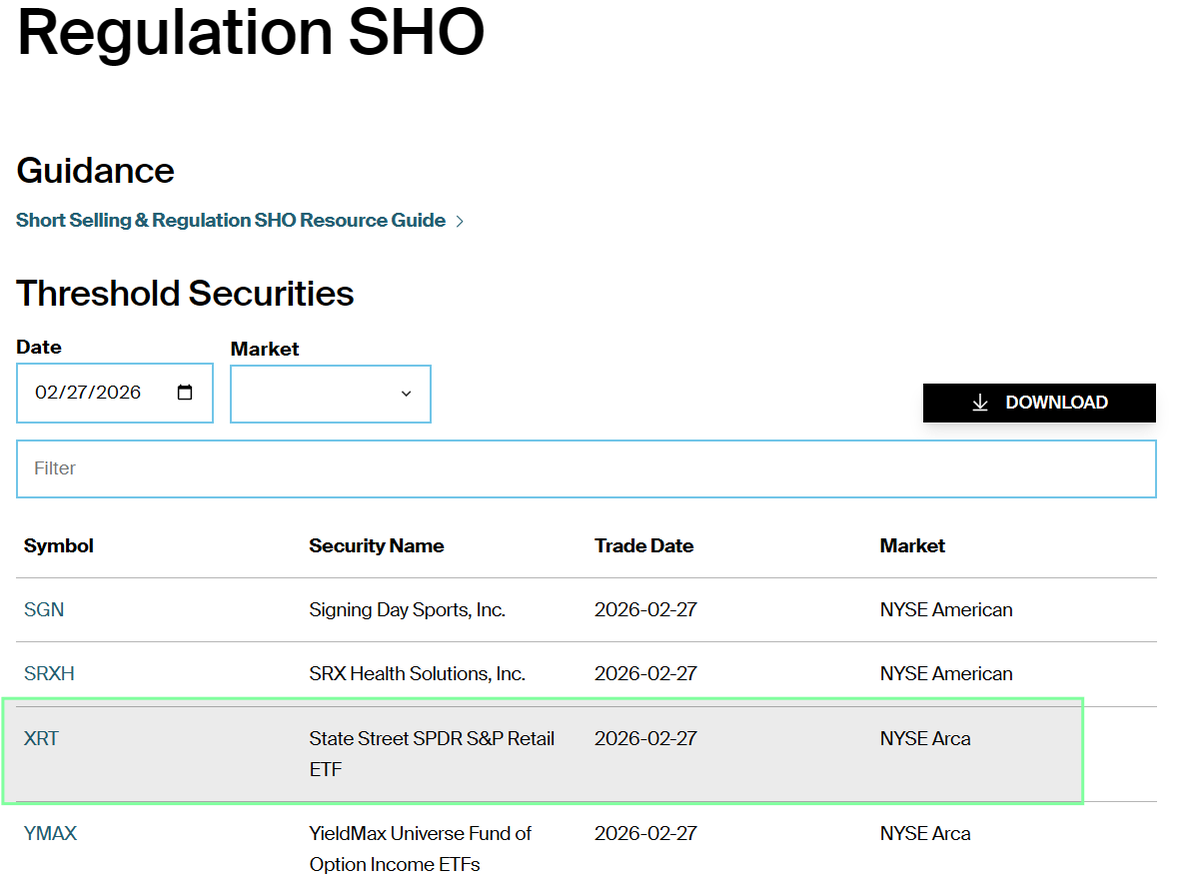1200x885 pixels.
Task: Click the trade date in the SRXH row
Action: 646,674
